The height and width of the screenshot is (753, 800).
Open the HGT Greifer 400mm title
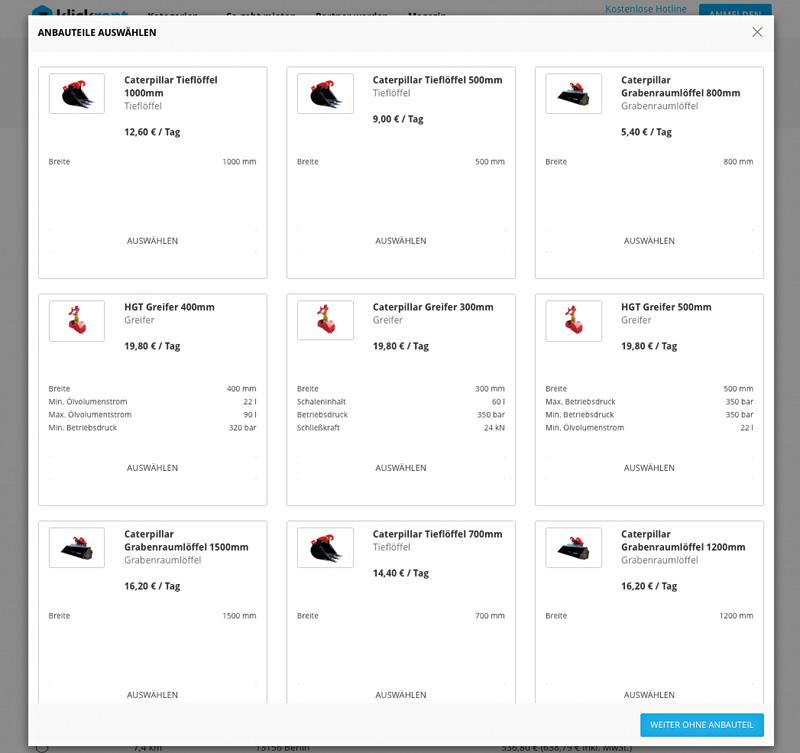click(169, 307)
